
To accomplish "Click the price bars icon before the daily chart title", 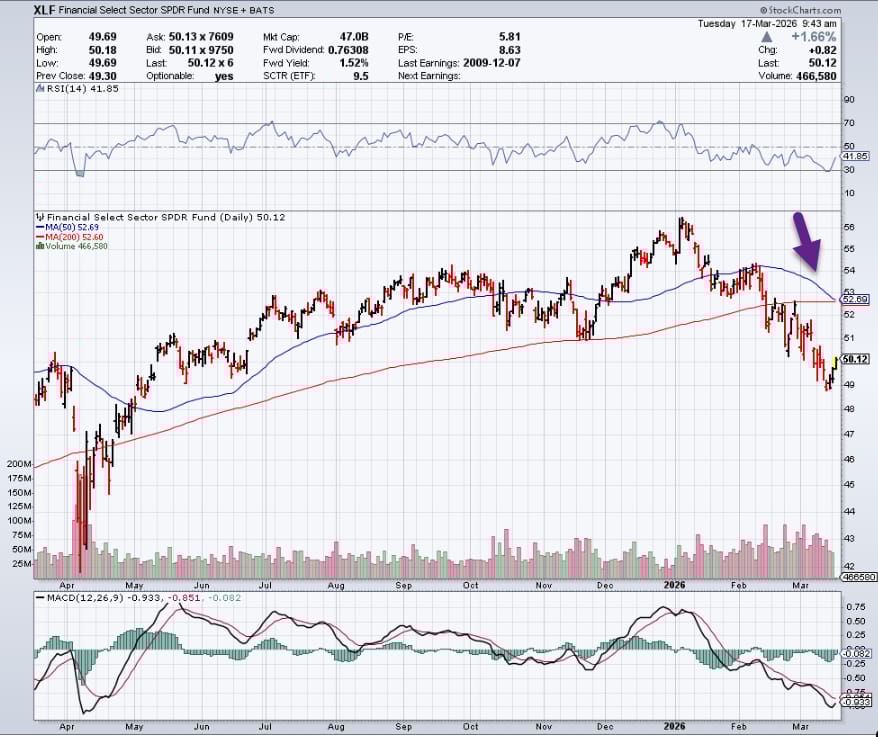I will (40, 217).
